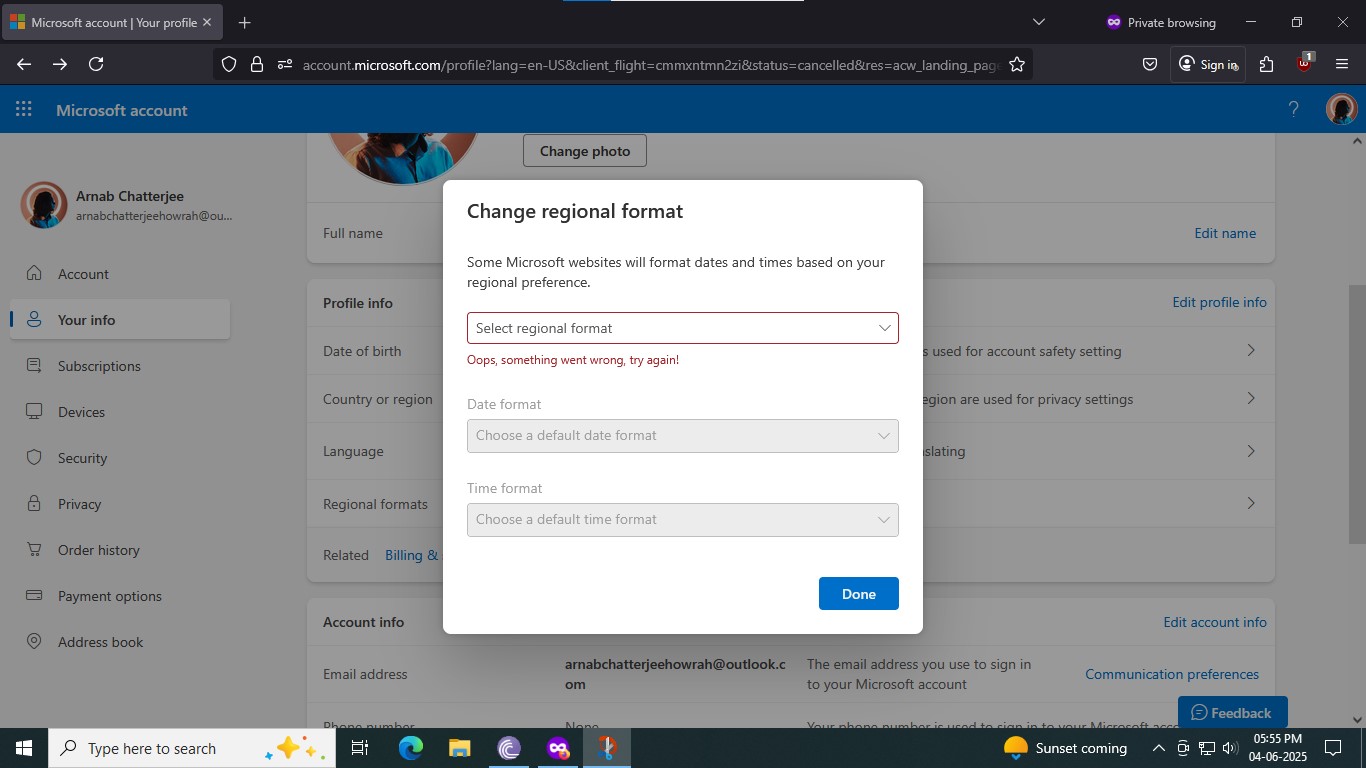Open the Address book

click(101, 642)
